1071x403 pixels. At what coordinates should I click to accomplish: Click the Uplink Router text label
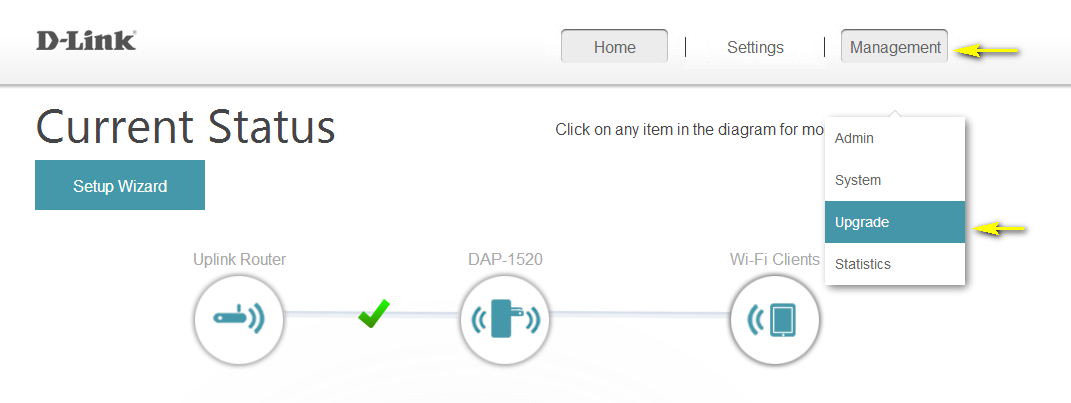239,260
